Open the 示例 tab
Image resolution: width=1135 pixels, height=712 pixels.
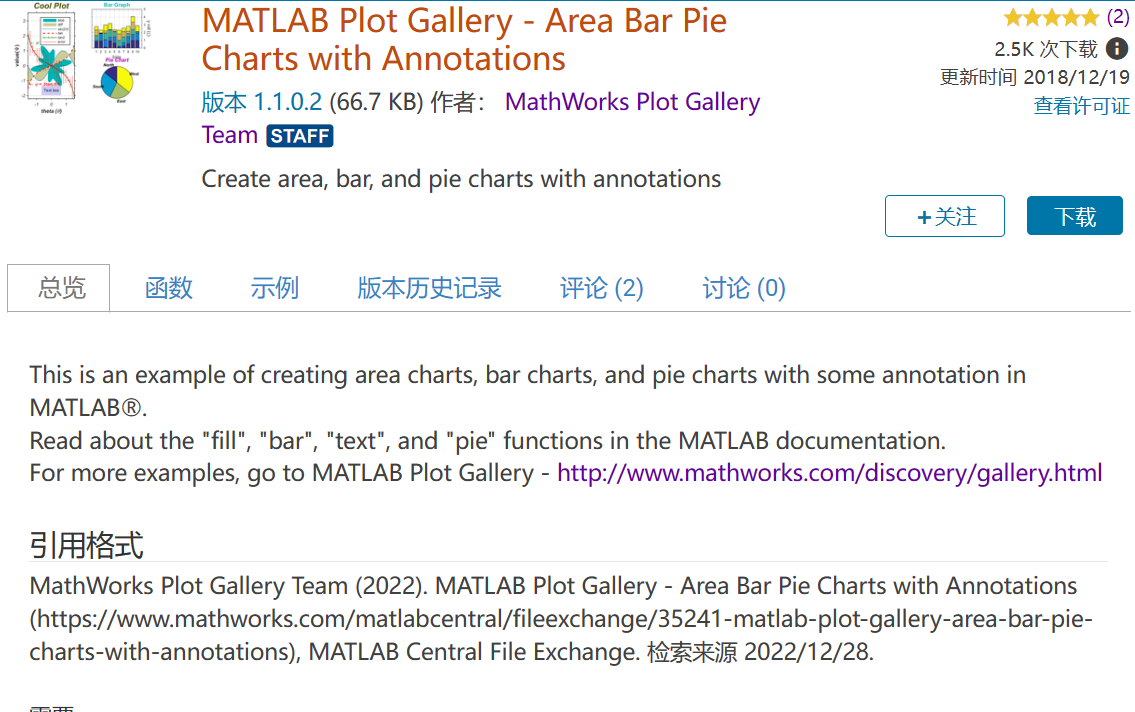tap(275, 288)
